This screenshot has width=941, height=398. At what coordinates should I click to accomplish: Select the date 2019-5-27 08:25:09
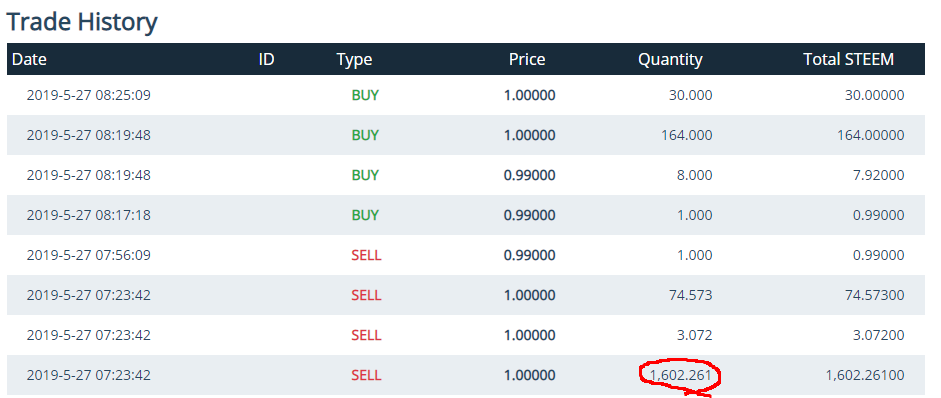coord(89,95)
